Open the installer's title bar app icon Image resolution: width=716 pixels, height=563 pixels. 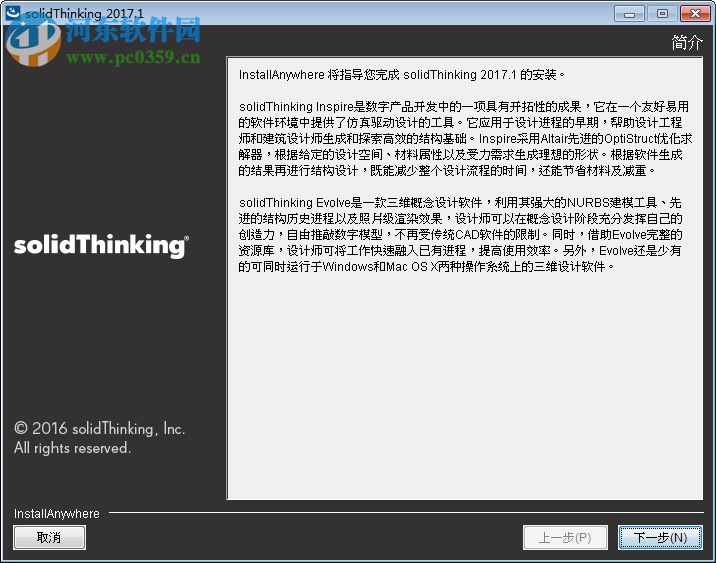[x=12, y=12]
